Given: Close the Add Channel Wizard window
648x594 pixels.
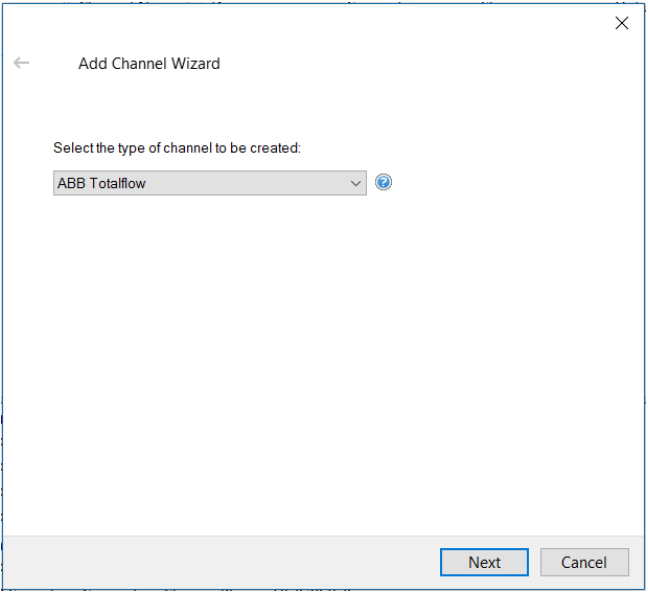Looking at the screenshot, I should click(621, 23).
